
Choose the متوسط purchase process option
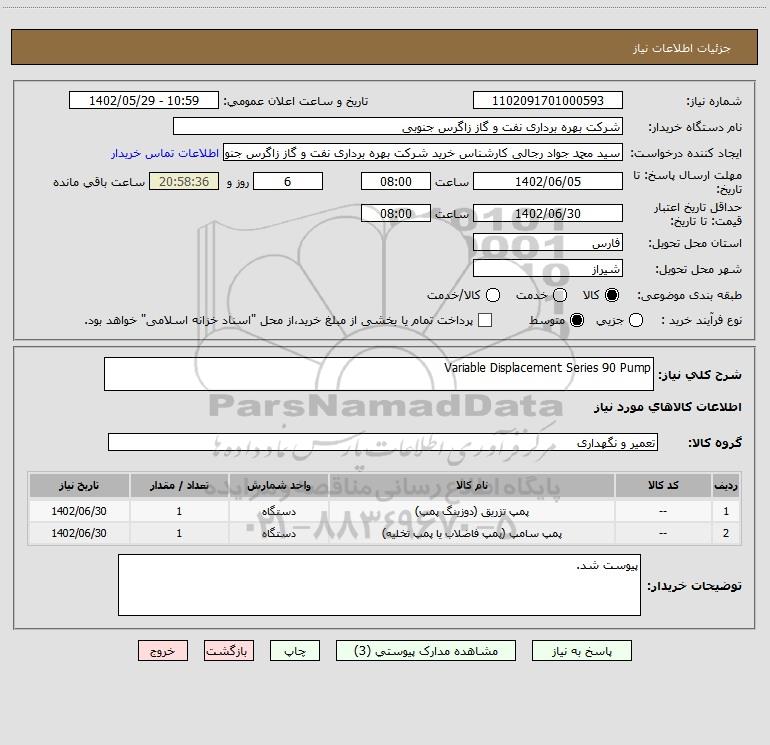click(x=577, y=320)
